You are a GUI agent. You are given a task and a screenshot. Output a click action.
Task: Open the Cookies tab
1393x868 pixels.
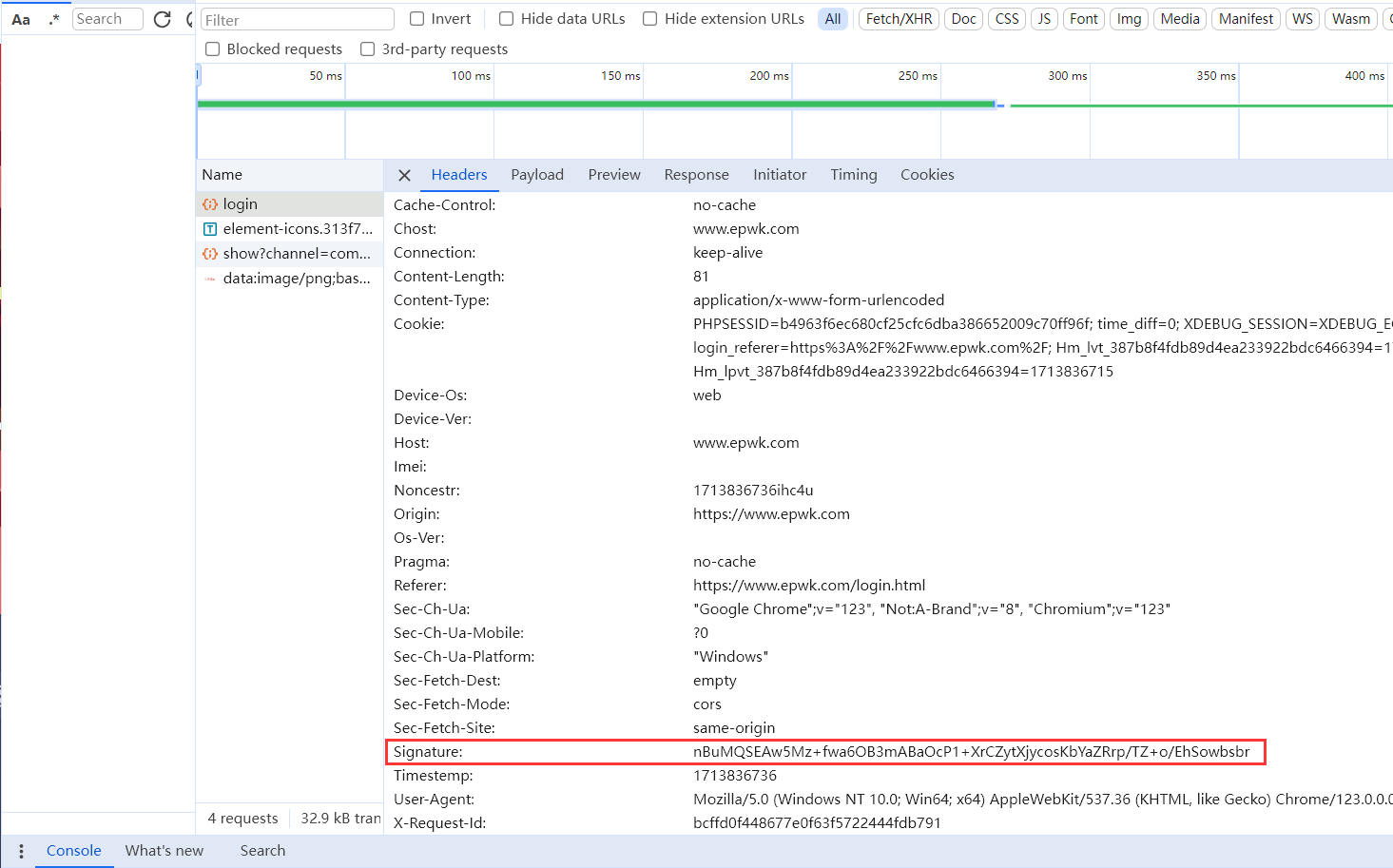click(x=927, y=175)
